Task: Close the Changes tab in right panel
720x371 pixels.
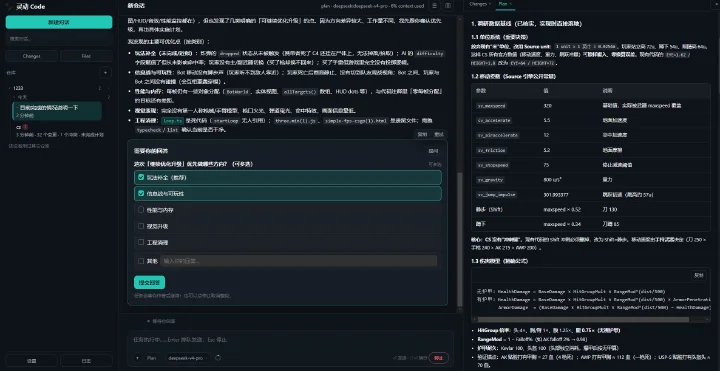Action: tap(490, 4)
